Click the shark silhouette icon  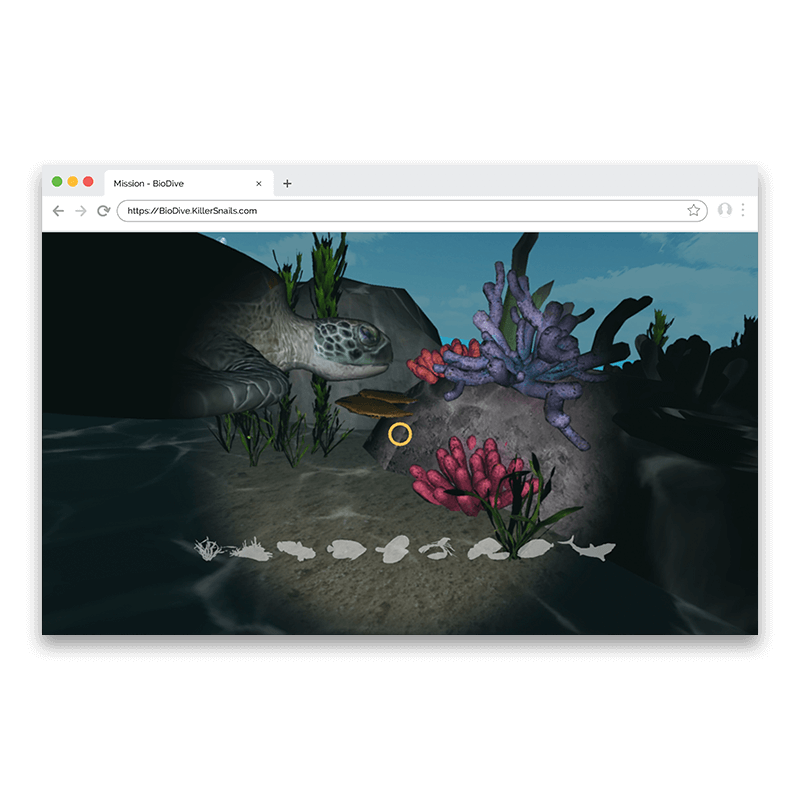[x=589, y=547]
